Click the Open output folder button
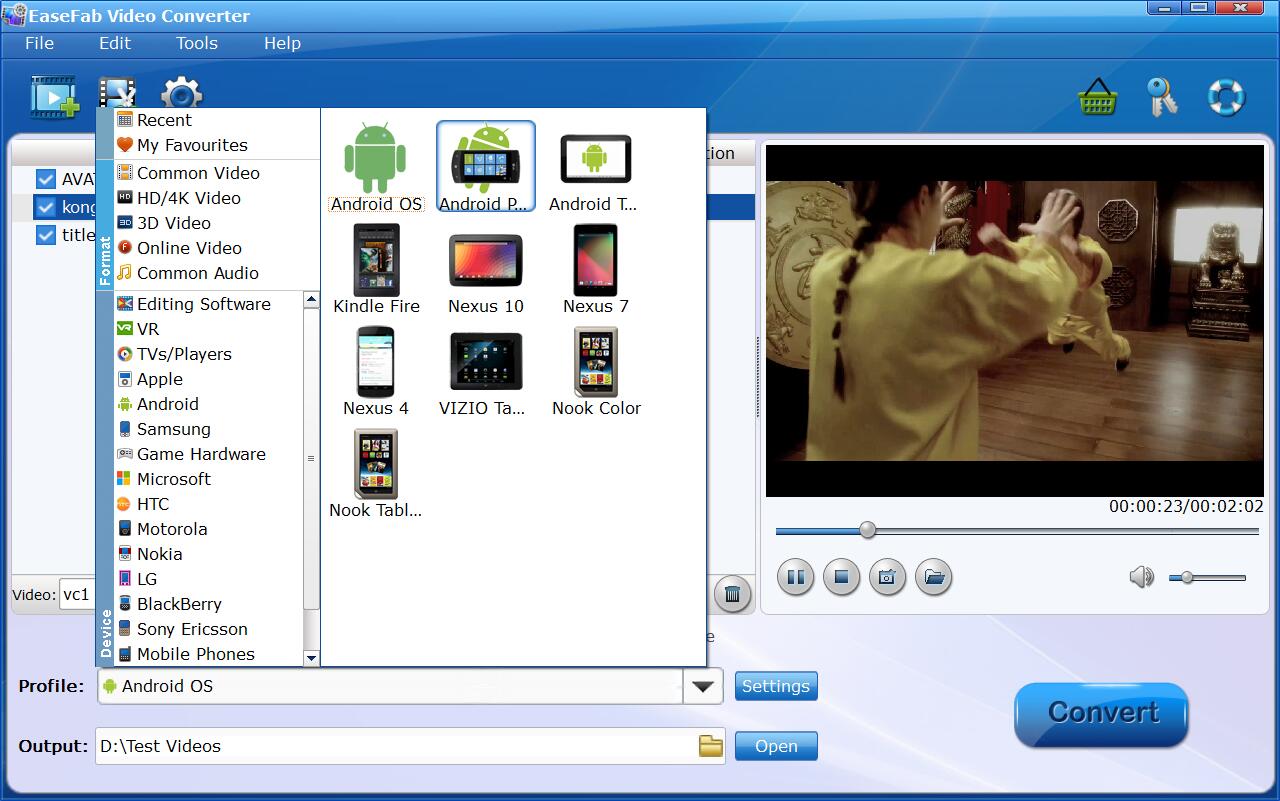 [x=776, y=746]
